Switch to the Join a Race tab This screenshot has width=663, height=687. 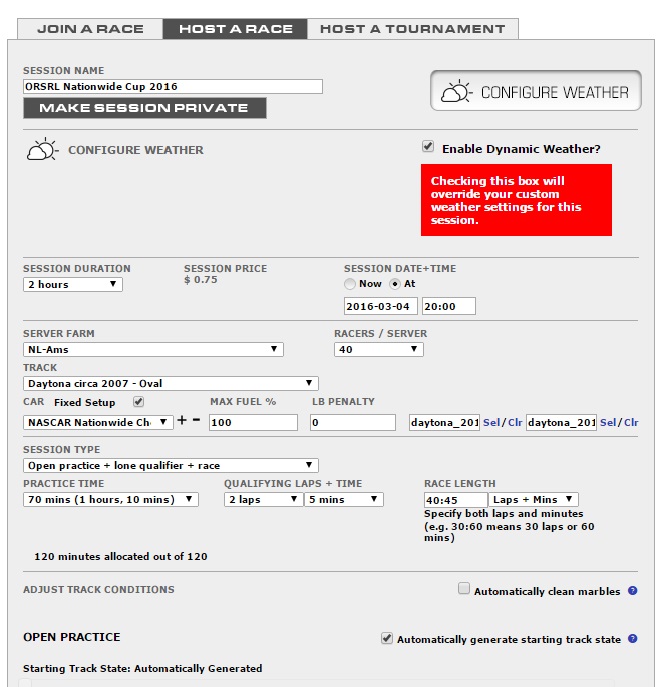pos(90,29)
